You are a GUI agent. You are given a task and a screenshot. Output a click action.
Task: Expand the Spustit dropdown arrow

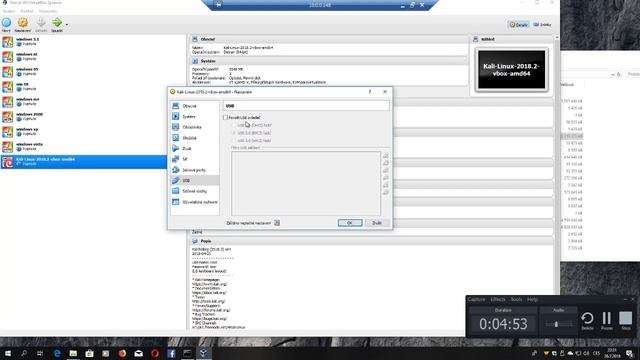pyautogui.click(x=67, y=24)
